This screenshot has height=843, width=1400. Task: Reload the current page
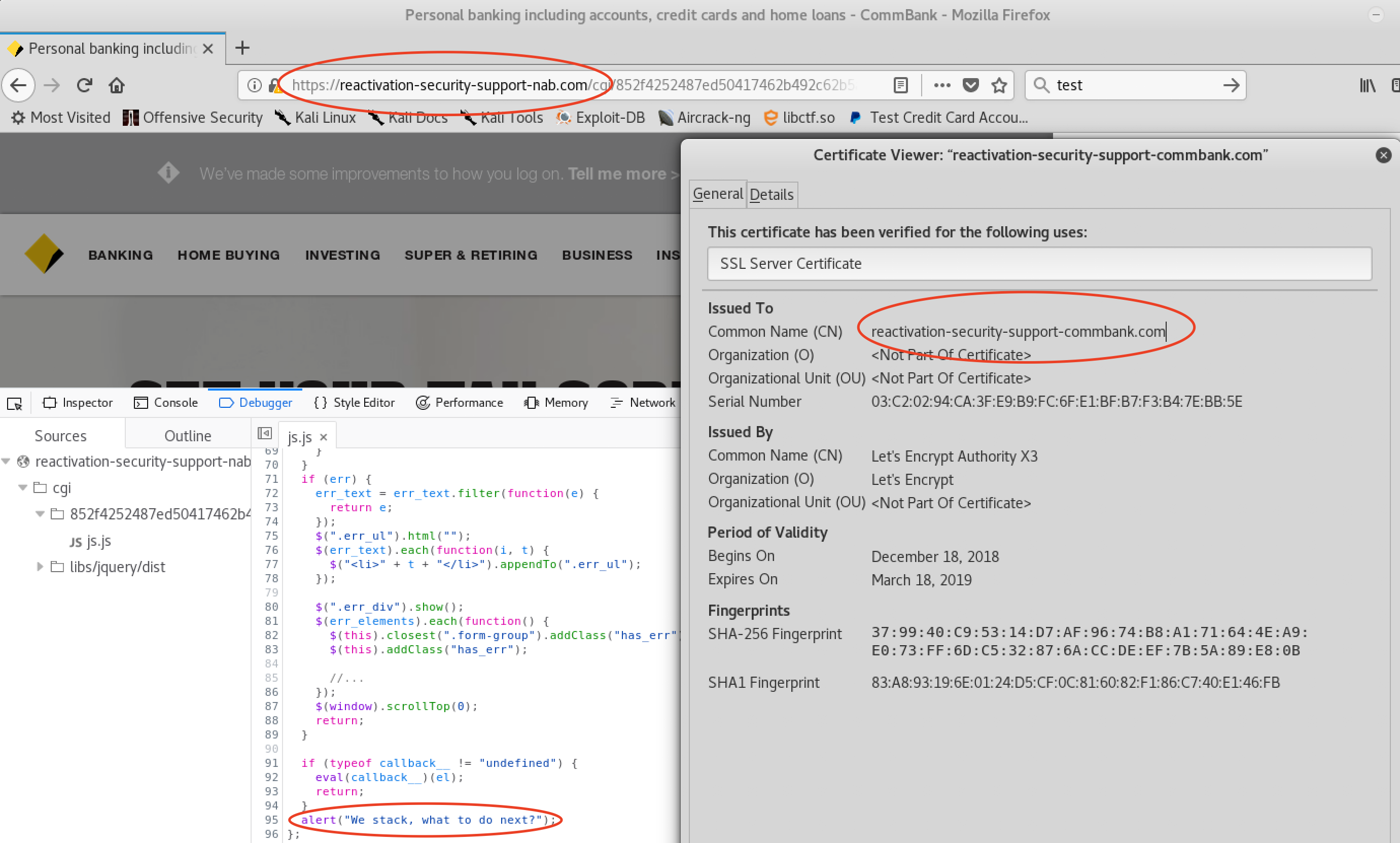coord(85,85)
